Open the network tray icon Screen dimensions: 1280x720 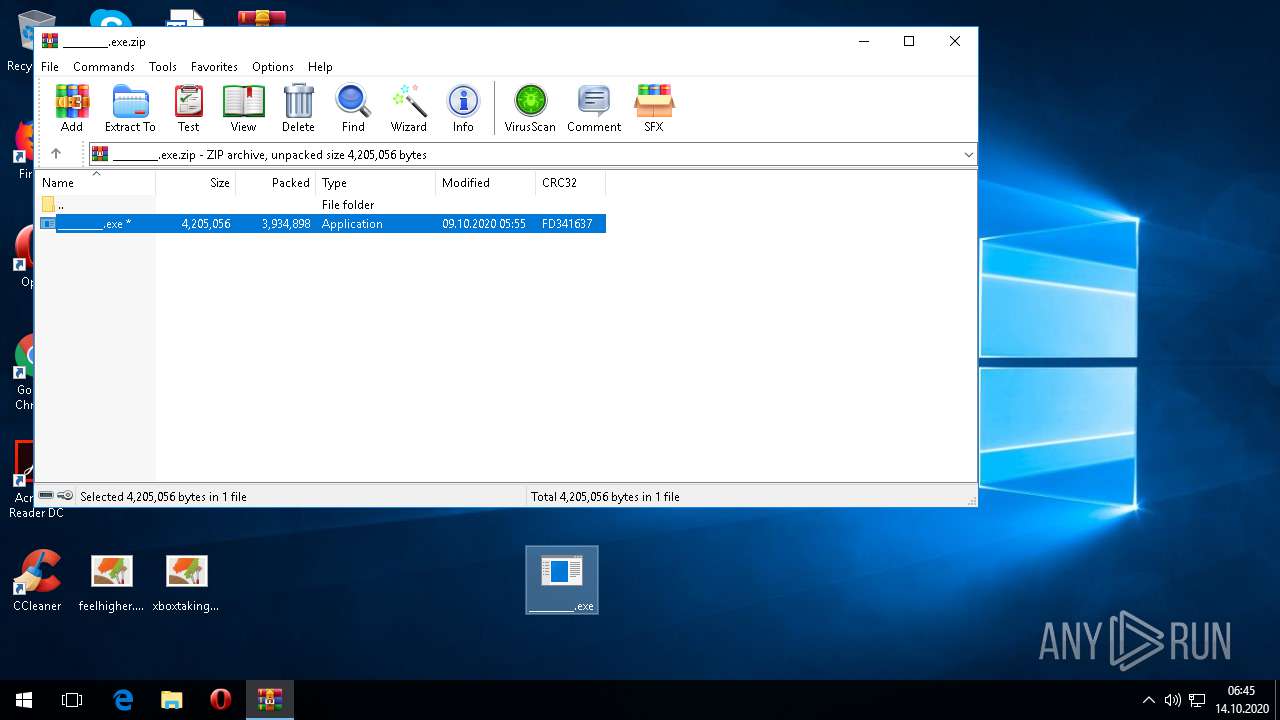1197,700
